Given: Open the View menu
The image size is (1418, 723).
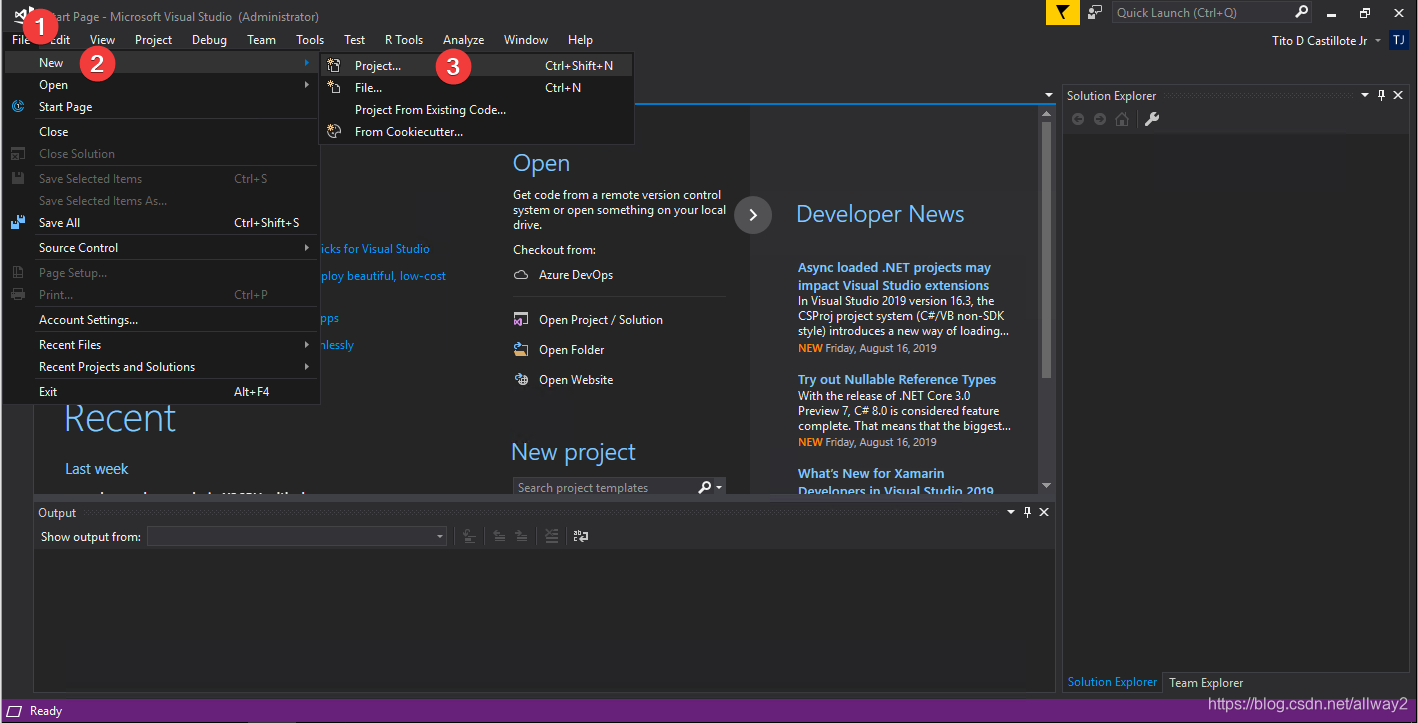Looking at the screenshot, I should click(102, 40).
